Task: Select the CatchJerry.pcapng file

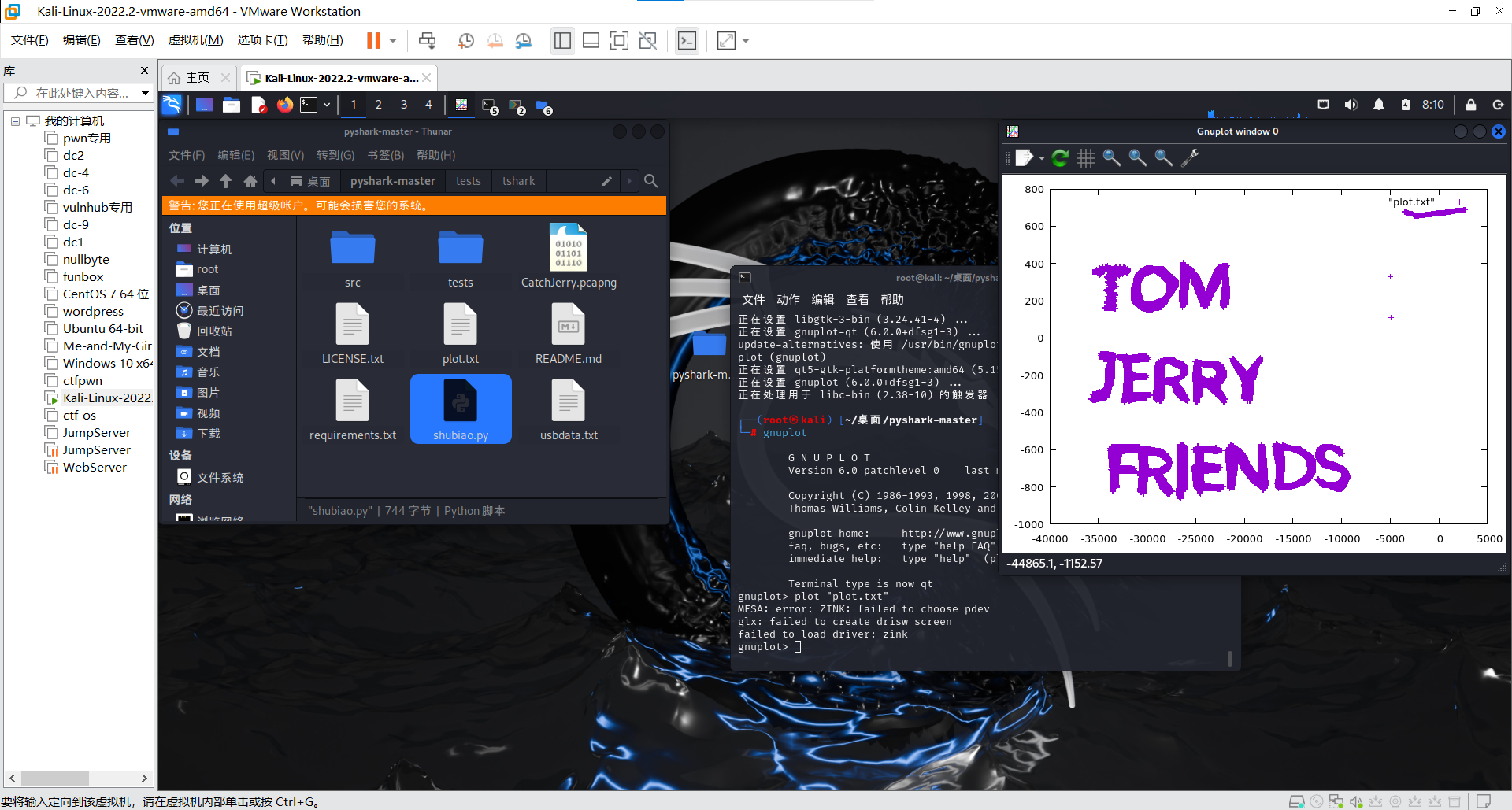Action: (569, 257)
